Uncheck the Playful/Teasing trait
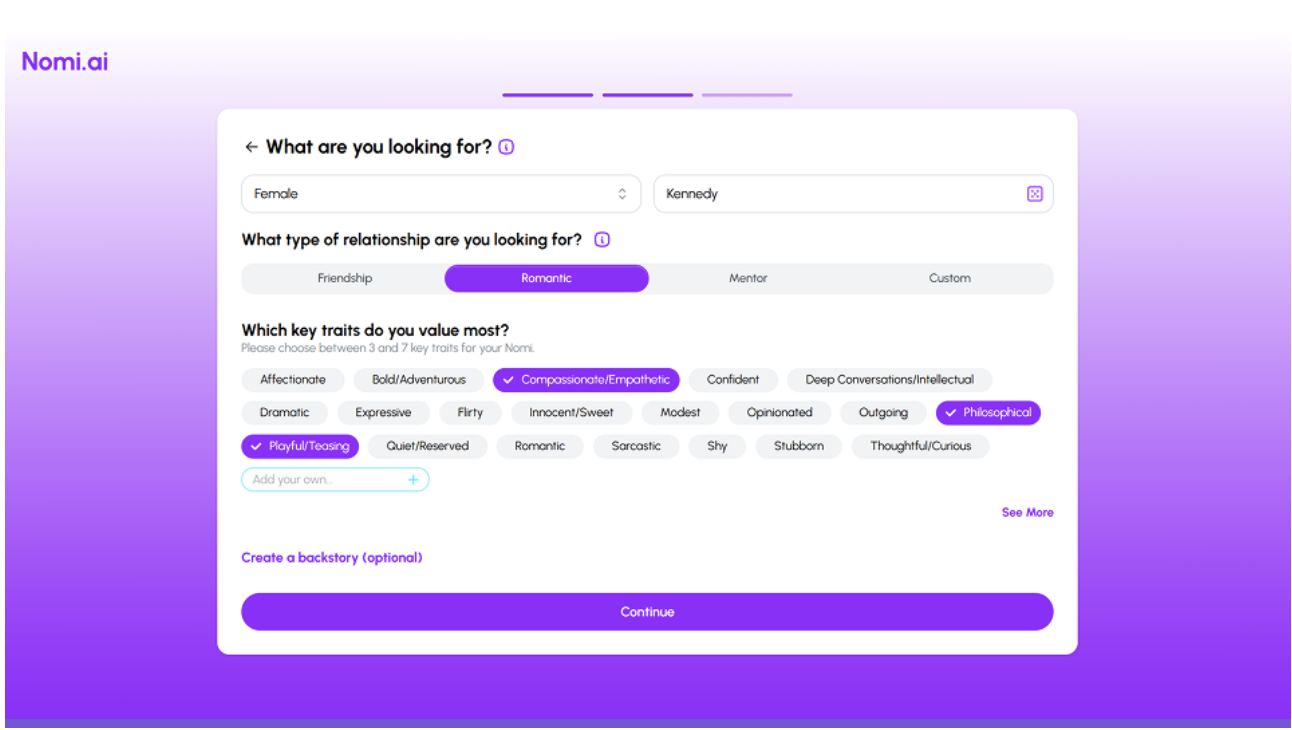The width and height of the screenshot is (1292, 730). pyautogui.click(x=300, y=446)
